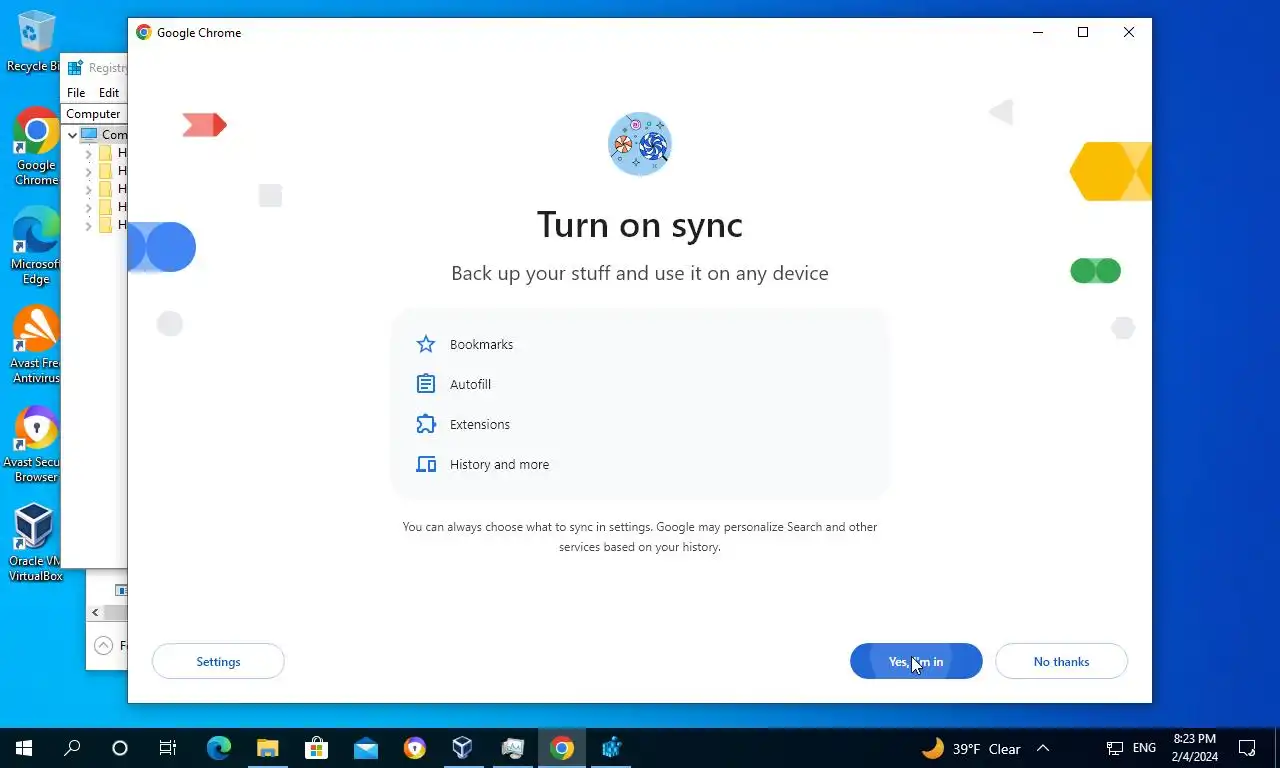Switch to Registry Editor taskbar button

[x=611, y=748]
